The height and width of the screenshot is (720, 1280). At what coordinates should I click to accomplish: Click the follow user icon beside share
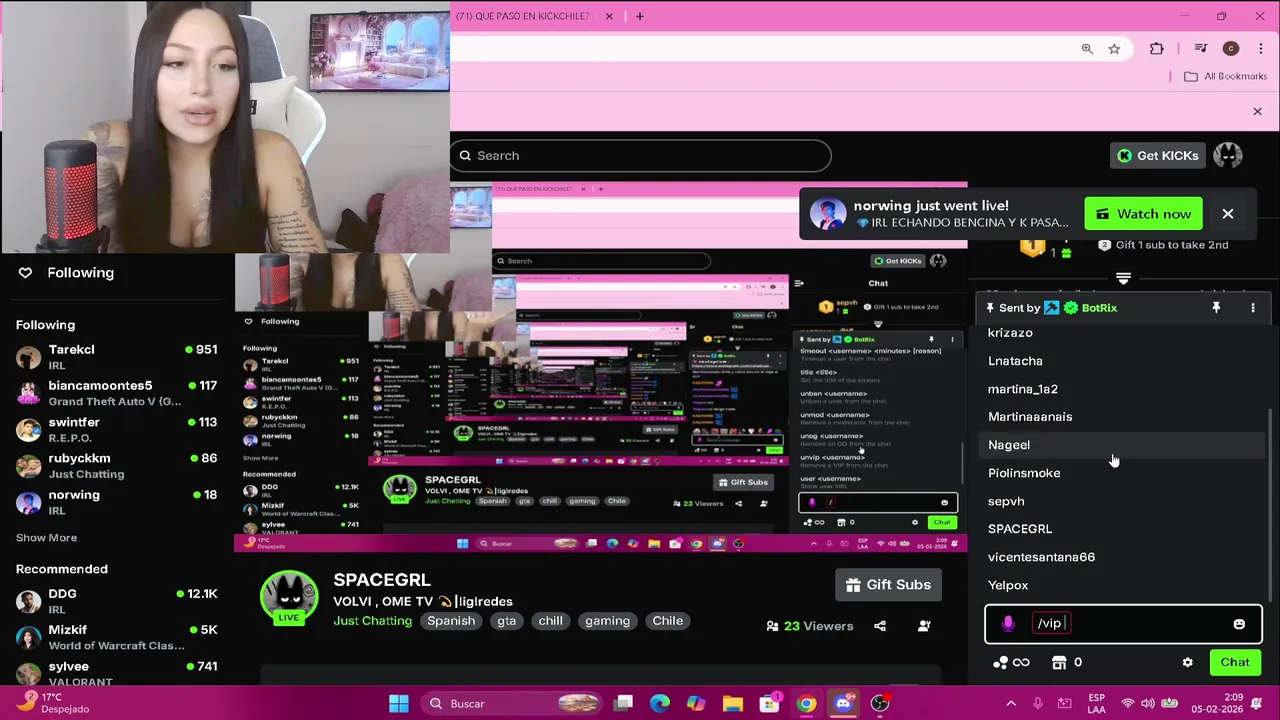click(924, 626)
